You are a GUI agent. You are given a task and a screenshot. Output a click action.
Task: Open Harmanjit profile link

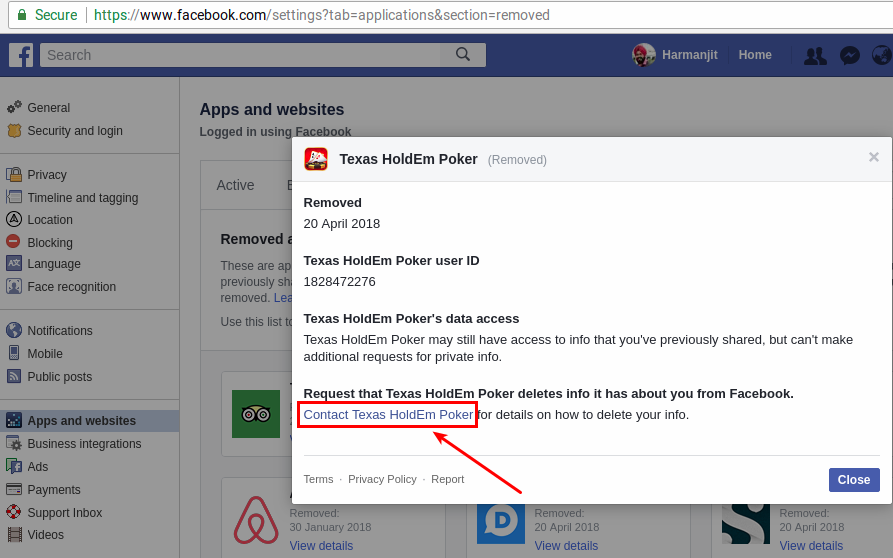pos(689,55)
